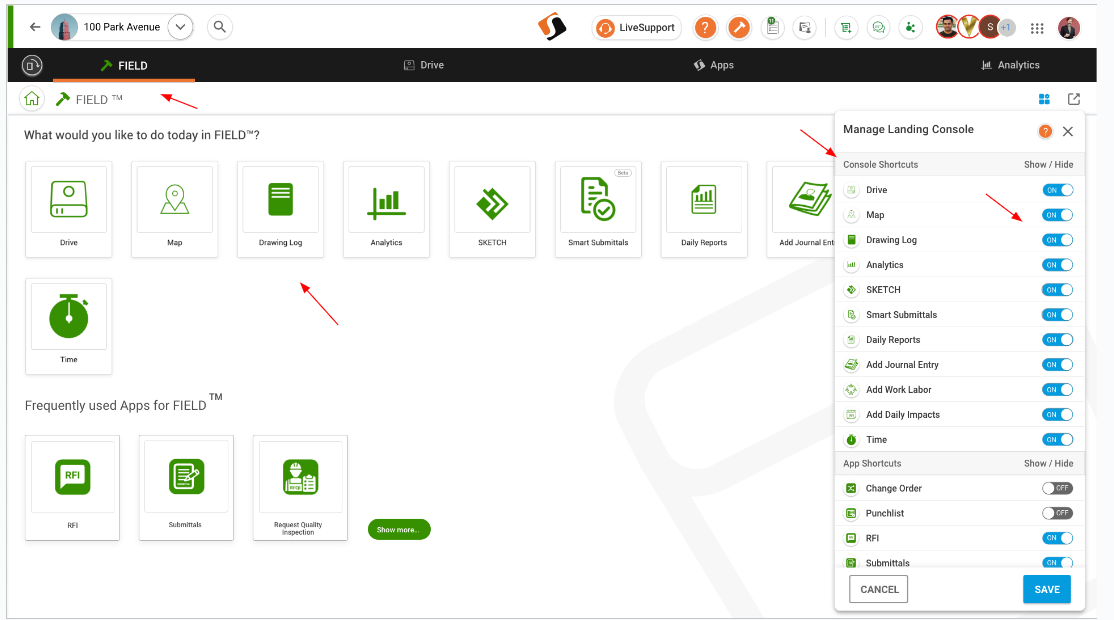This screenshot has height=620, width=1114.
Task: Toggle the SKETCH shortcut switch
Action: coord(1057,290)
